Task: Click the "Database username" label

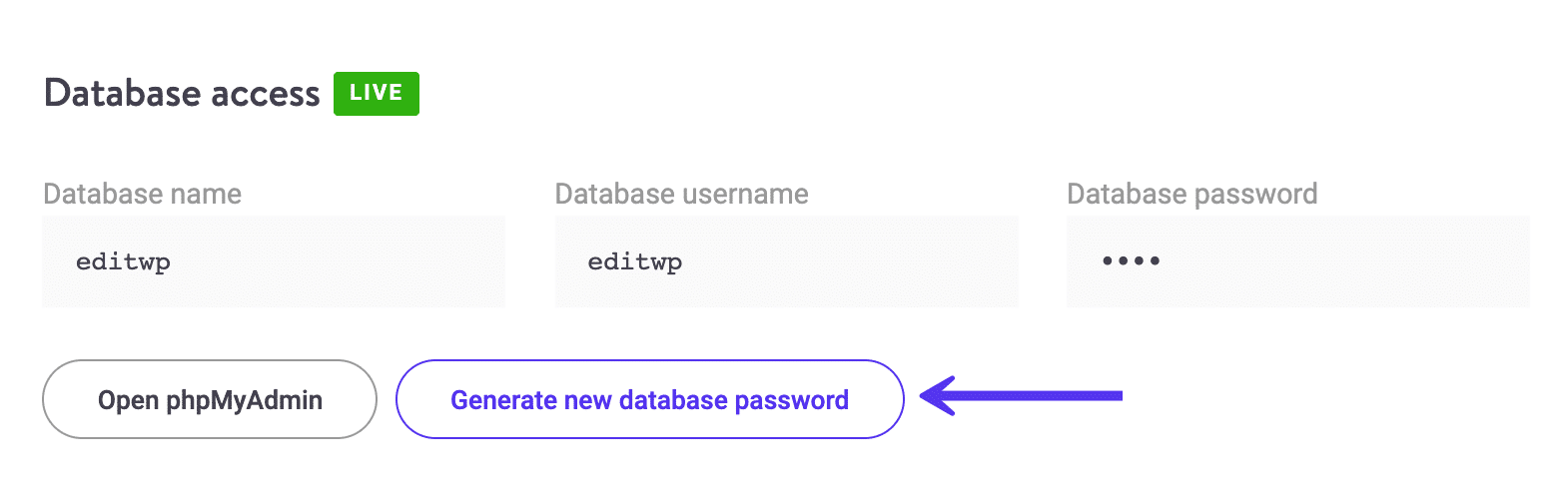Action: pos(681,194)
